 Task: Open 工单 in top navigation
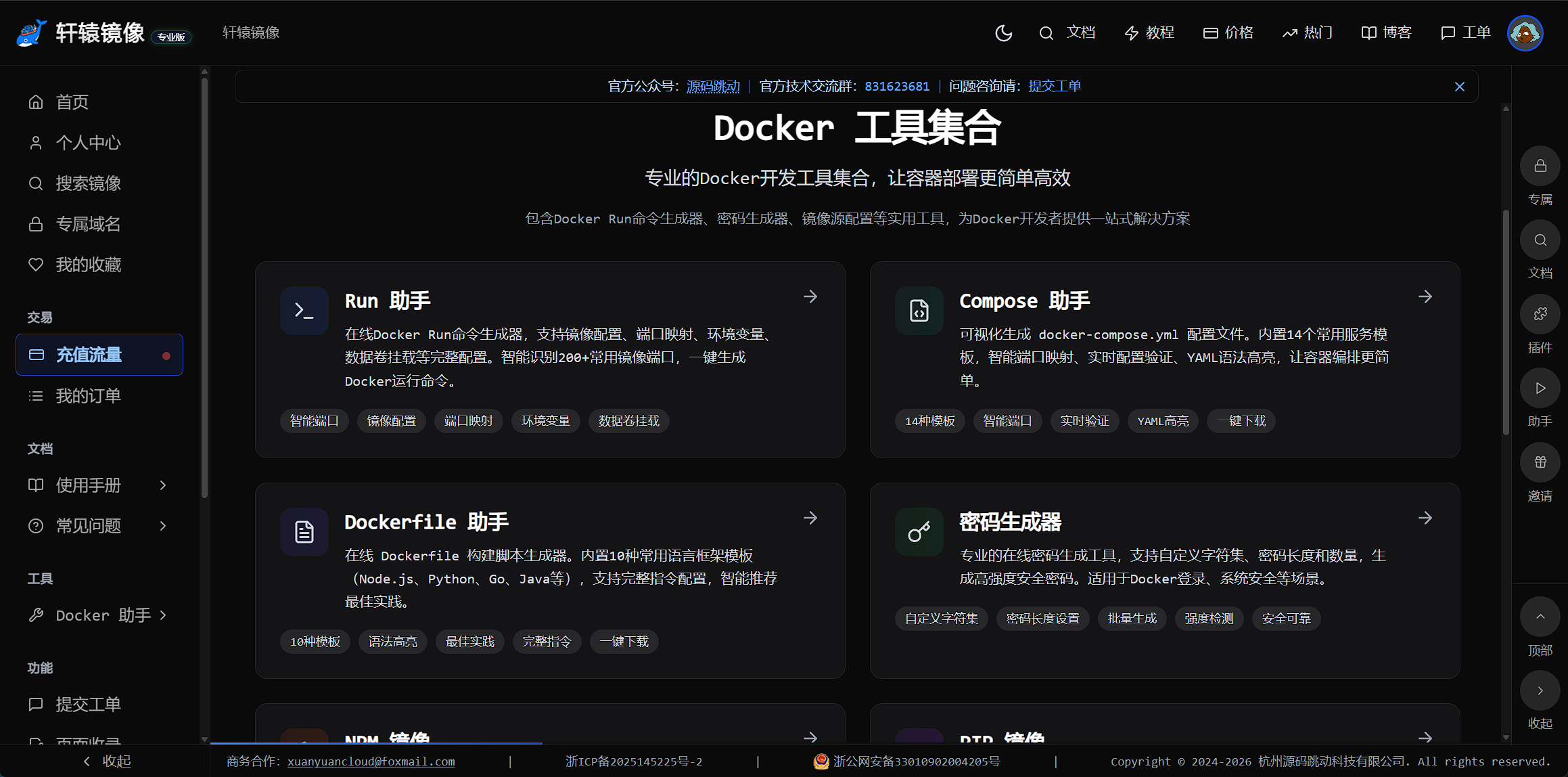(x=1465, y=32)
